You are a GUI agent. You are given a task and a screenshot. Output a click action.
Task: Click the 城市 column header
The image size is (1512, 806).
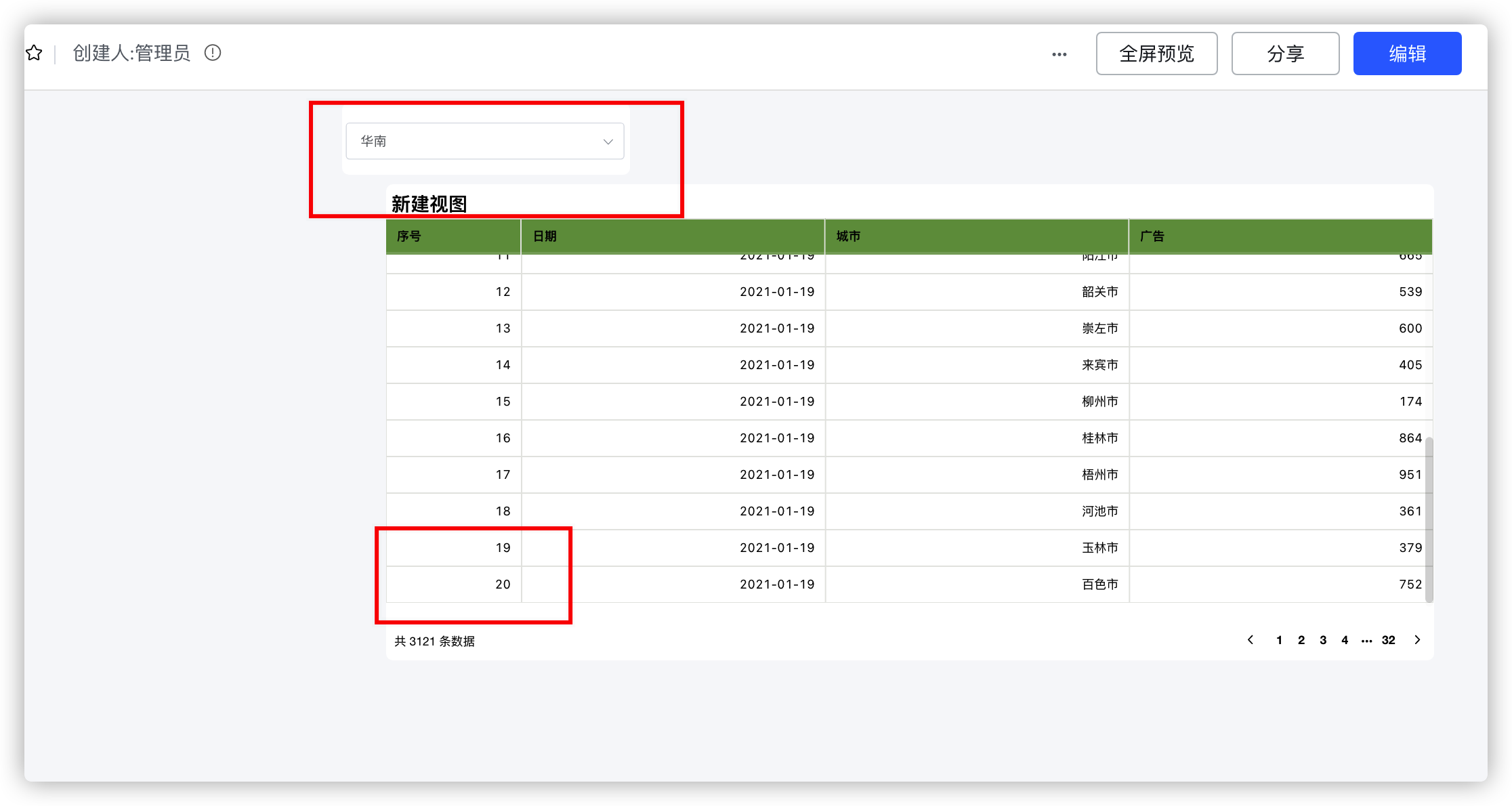click(977, 236)
